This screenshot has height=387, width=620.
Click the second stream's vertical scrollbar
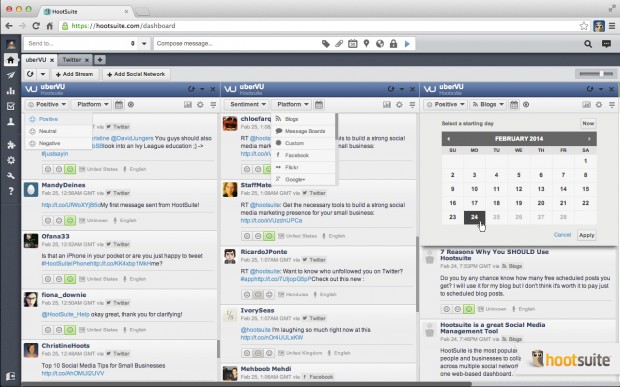417,275
